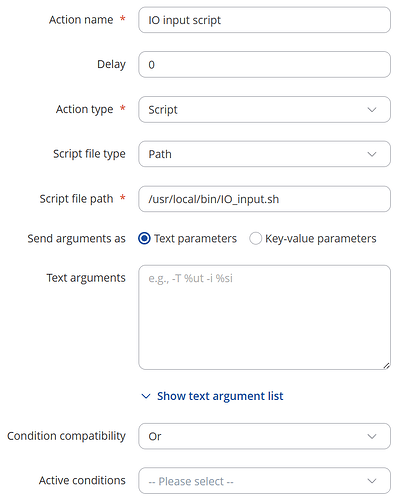Open the Active conditions Please select combo

(264, 481)
